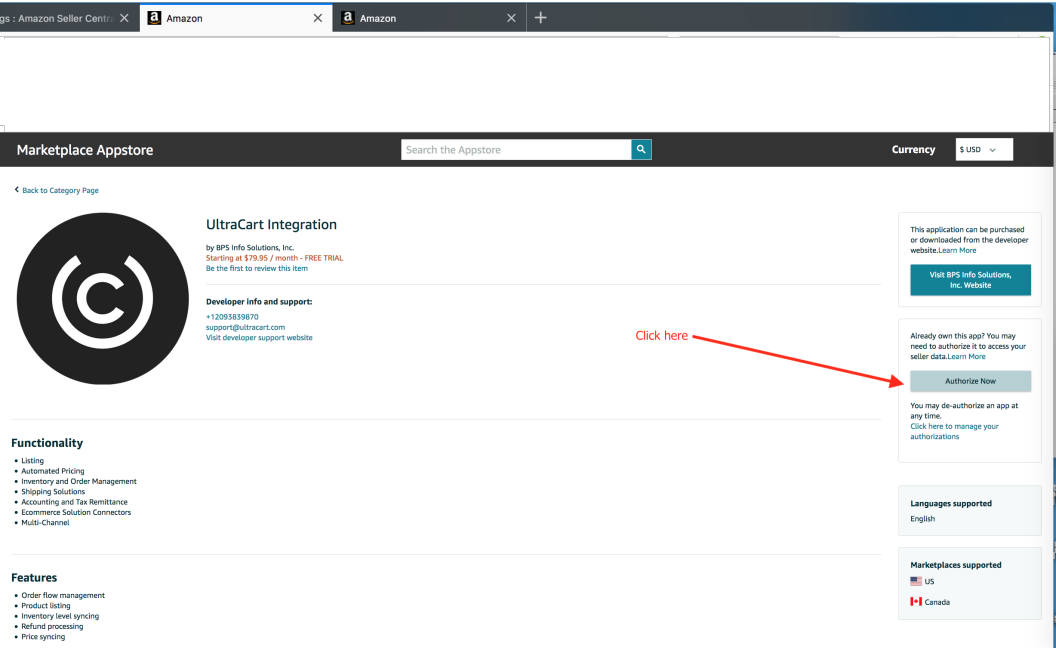Click the developer phone number link

[x=232, y=317]
